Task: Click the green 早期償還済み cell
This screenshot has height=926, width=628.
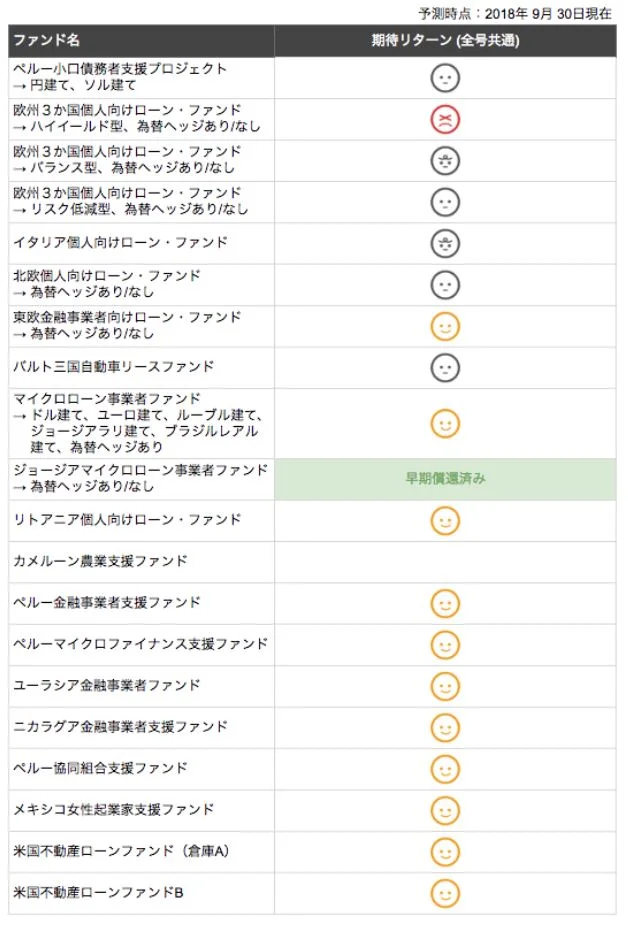Action: point(444,479)
